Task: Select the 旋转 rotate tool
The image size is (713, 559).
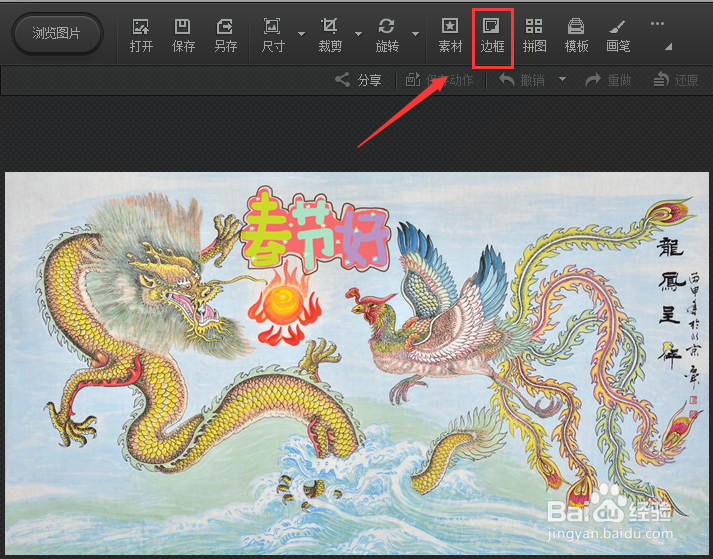Action: point(387,35)
